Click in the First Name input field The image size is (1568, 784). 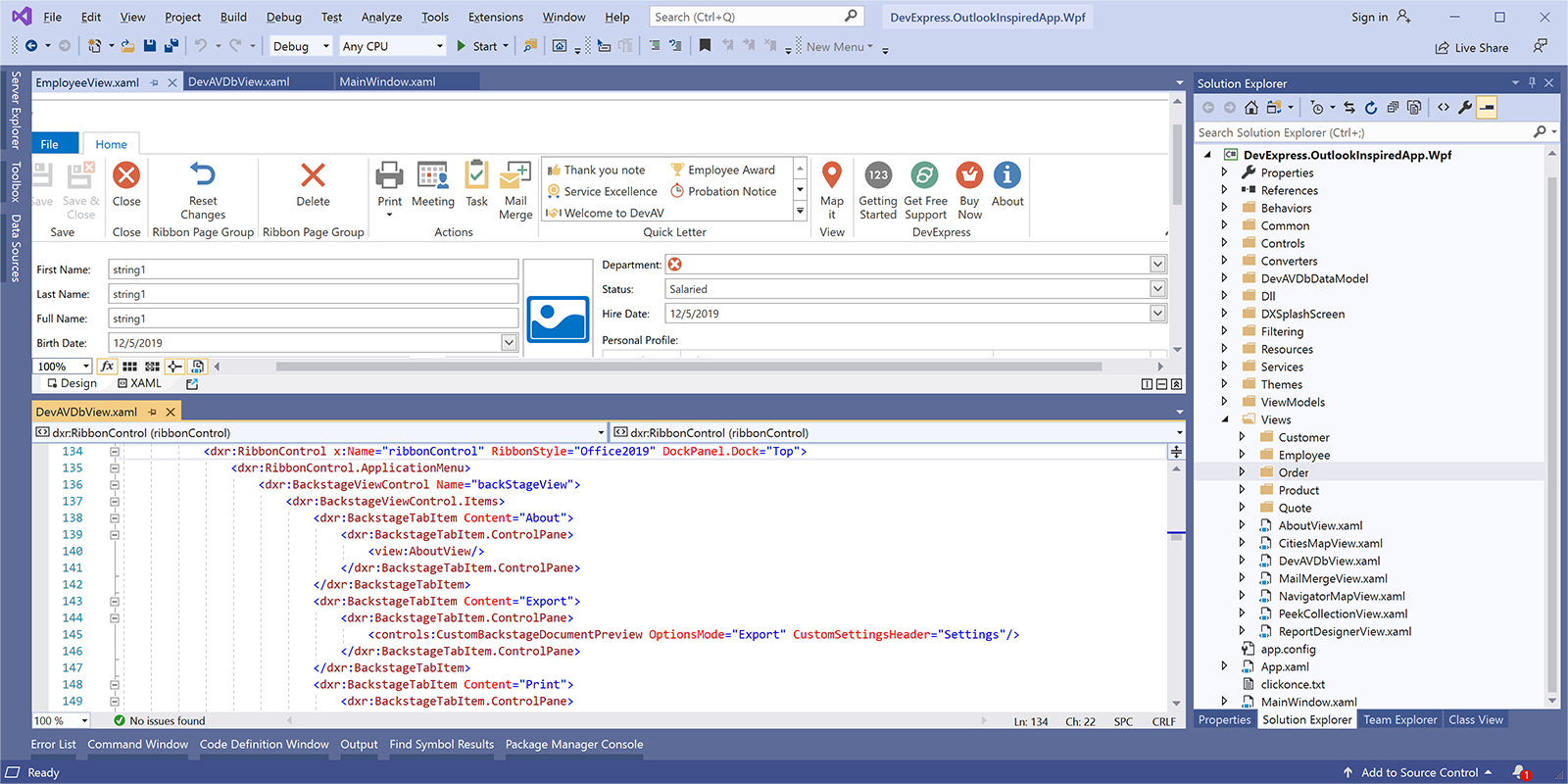[313, 269]
